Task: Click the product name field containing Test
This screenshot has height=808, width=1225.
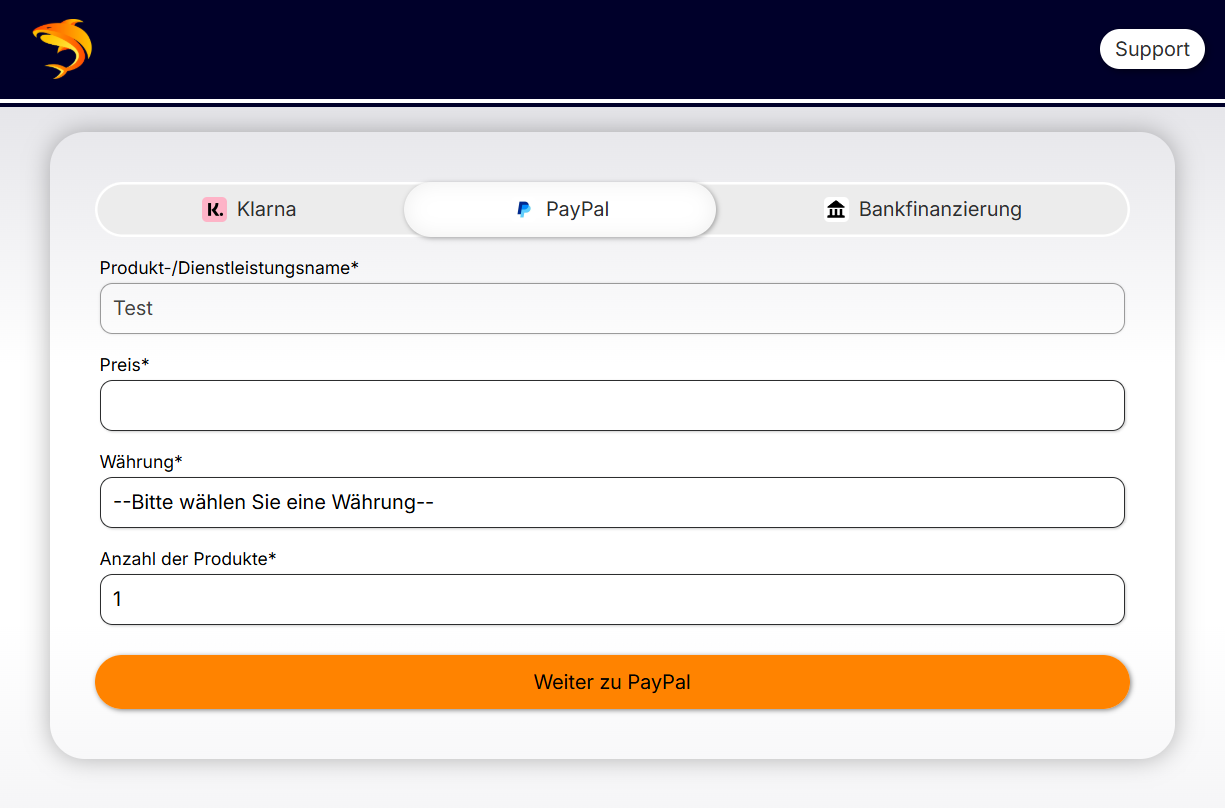Action: tap(612, 308)
